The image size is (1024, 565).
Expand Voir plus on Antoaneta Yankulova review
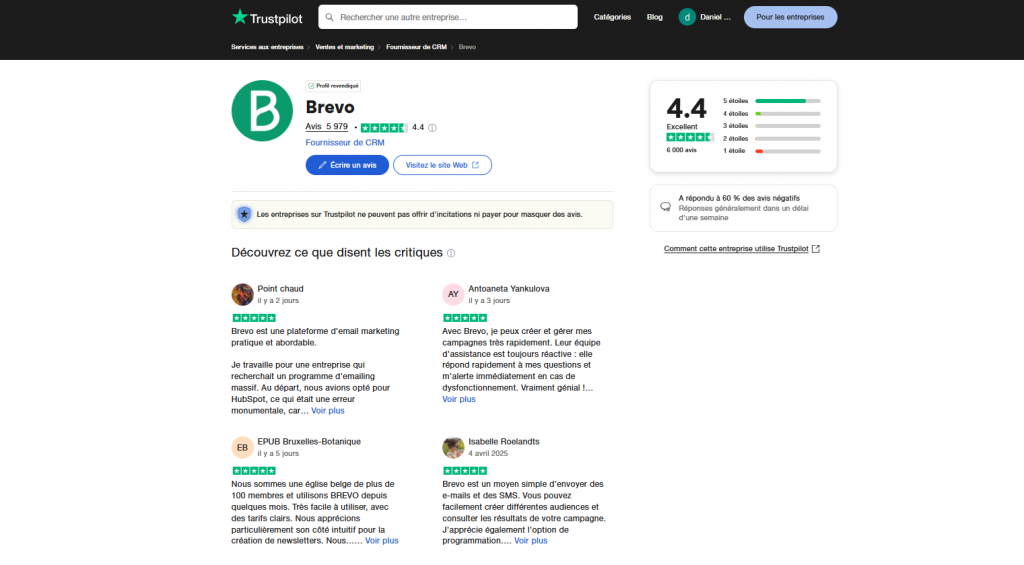coord(458,399)
